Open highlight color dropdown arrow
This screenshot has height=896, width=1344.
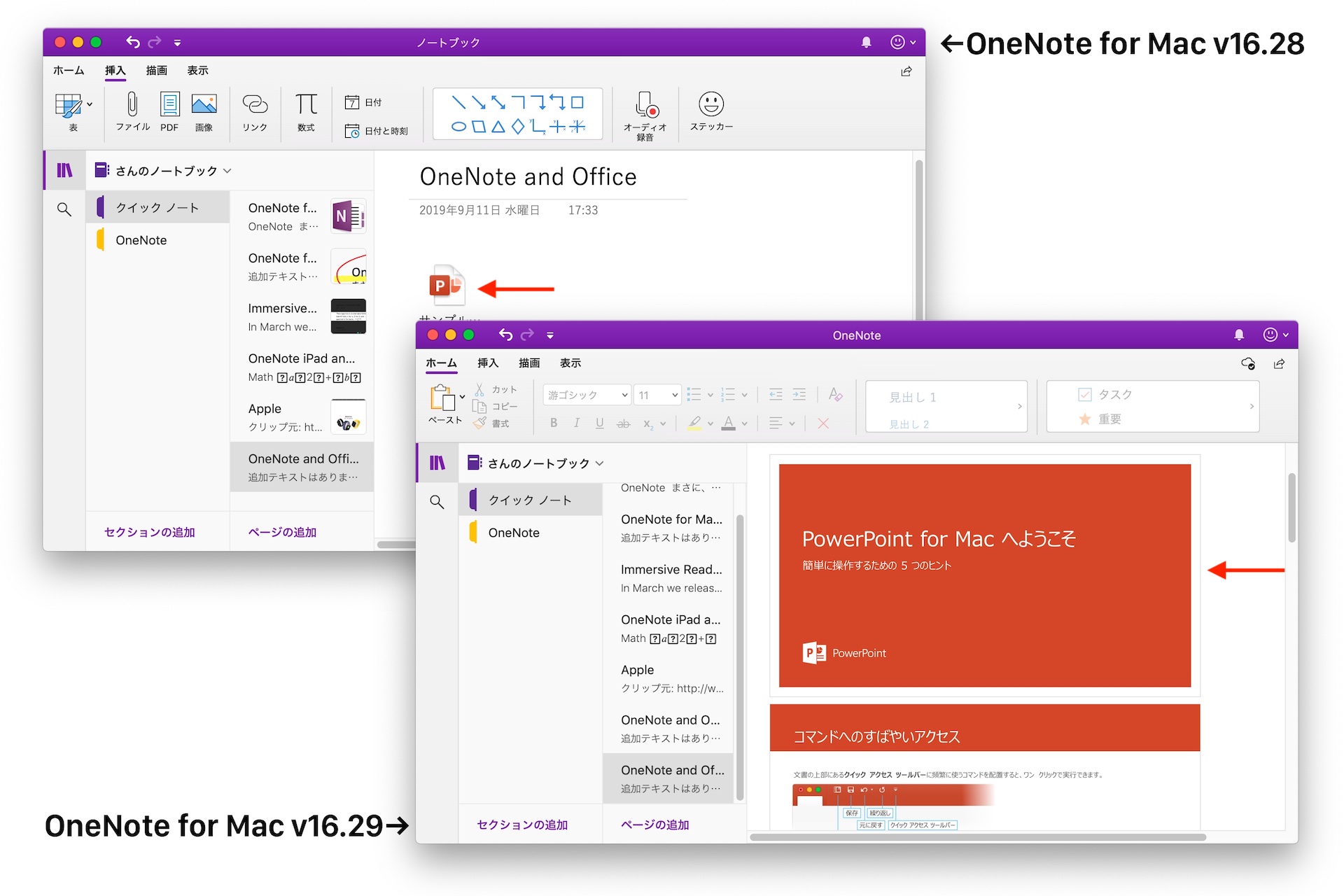click(x=710, y=423)
